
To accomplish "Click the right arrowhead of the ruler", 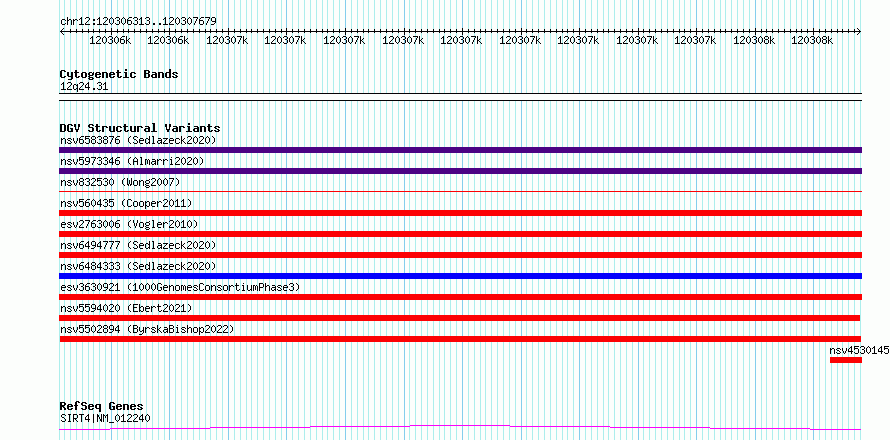I will (859, 31).
